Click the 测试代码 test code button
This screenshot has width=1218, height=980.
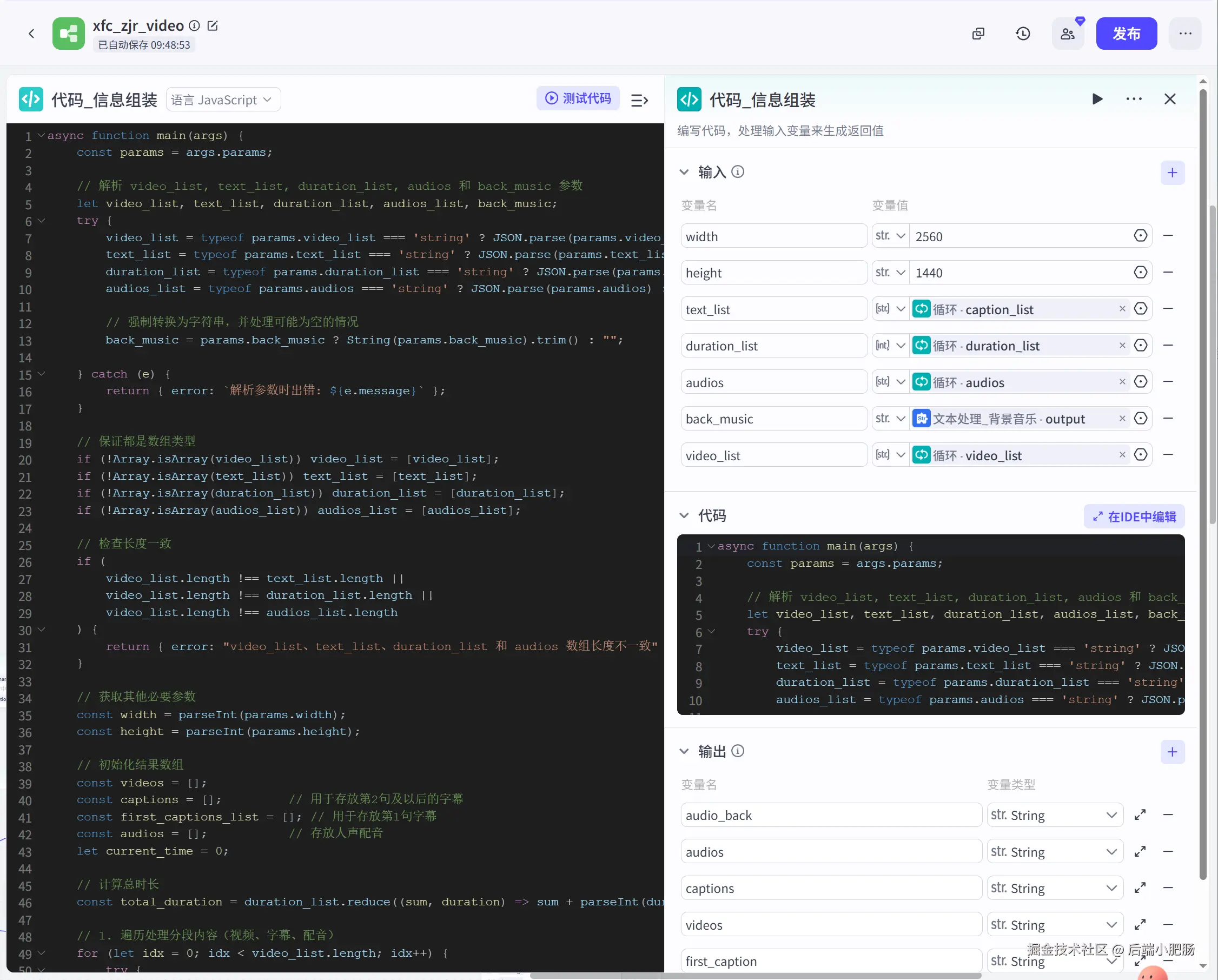click(578, 99)
